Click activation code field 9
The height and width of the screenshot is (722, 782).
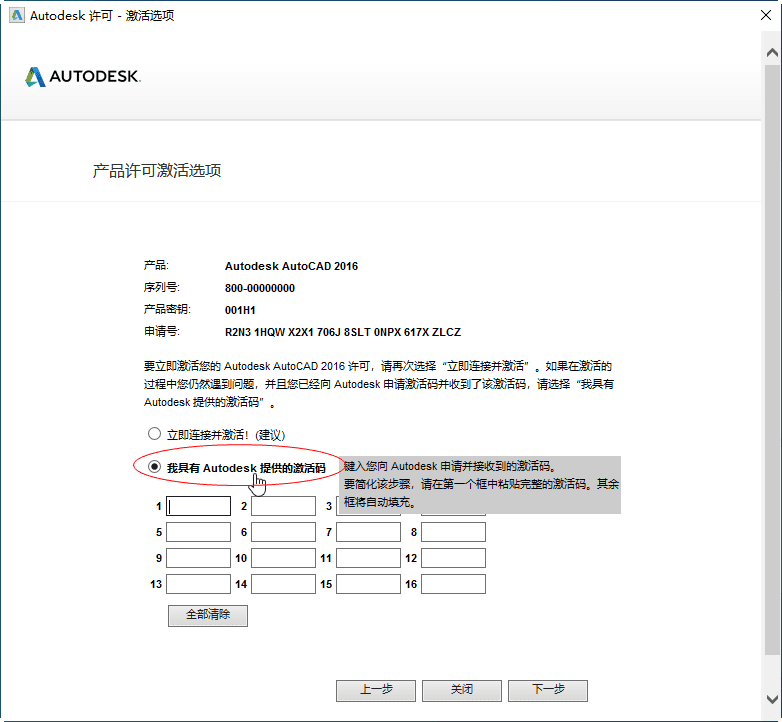point(198,558)
